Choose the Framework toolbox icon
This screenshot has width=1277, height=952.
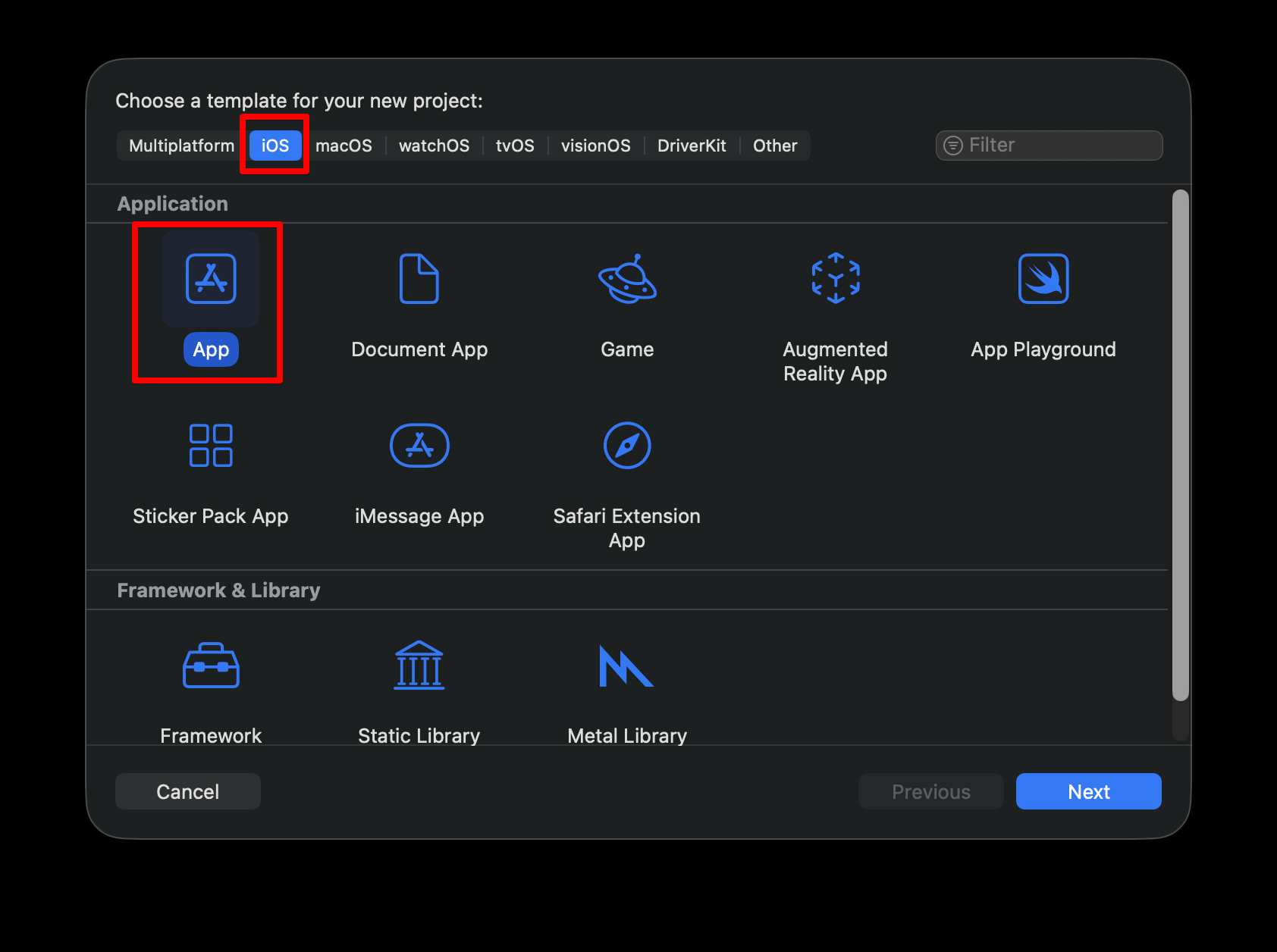[x=211, y=665]
